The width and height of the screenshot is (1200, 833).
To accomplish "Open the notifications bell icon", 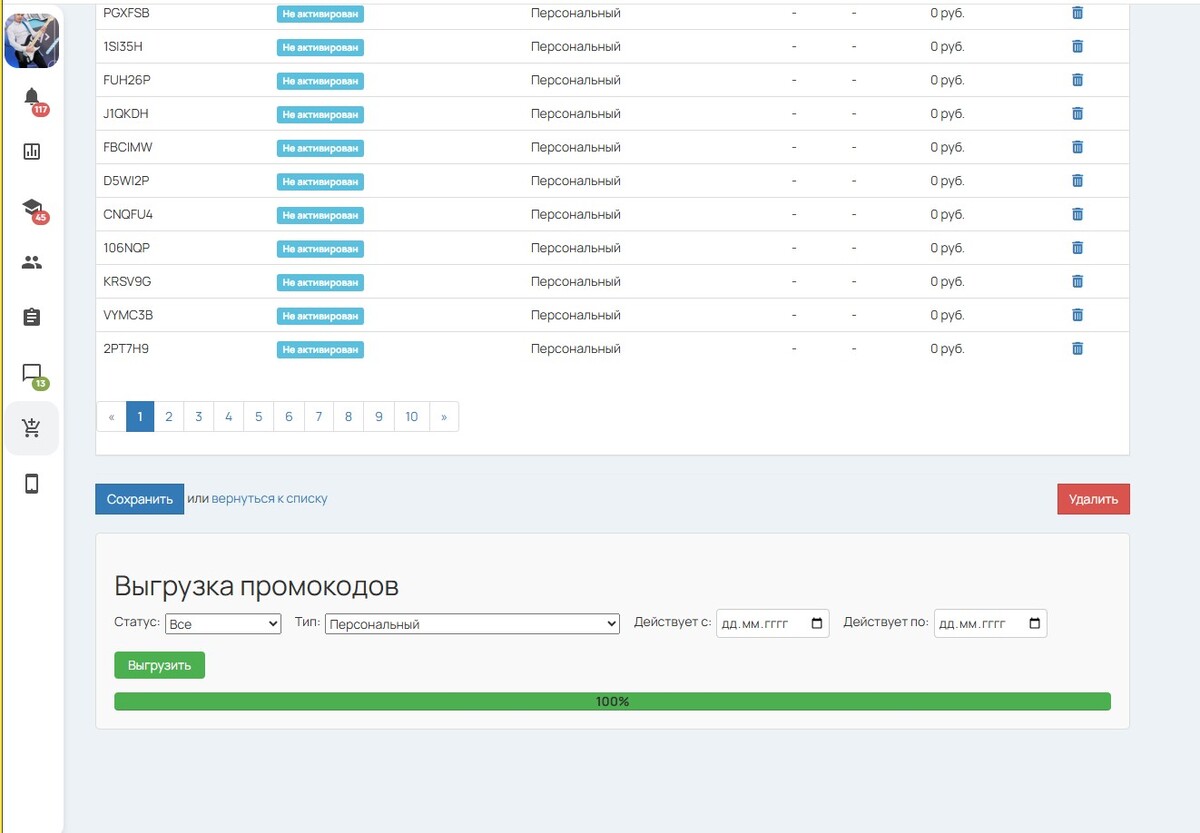I will click(x=32, y=97).
